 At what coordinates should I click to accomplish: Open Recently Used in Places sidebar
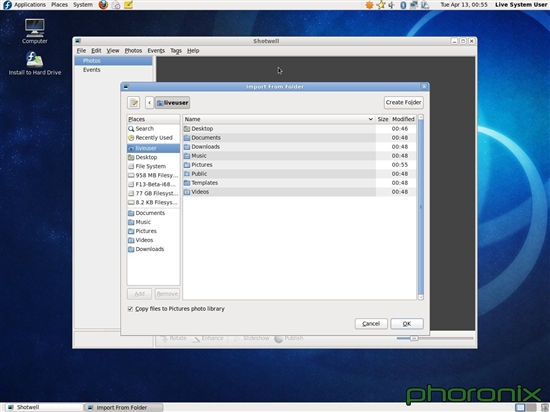(x=153, y=138)
